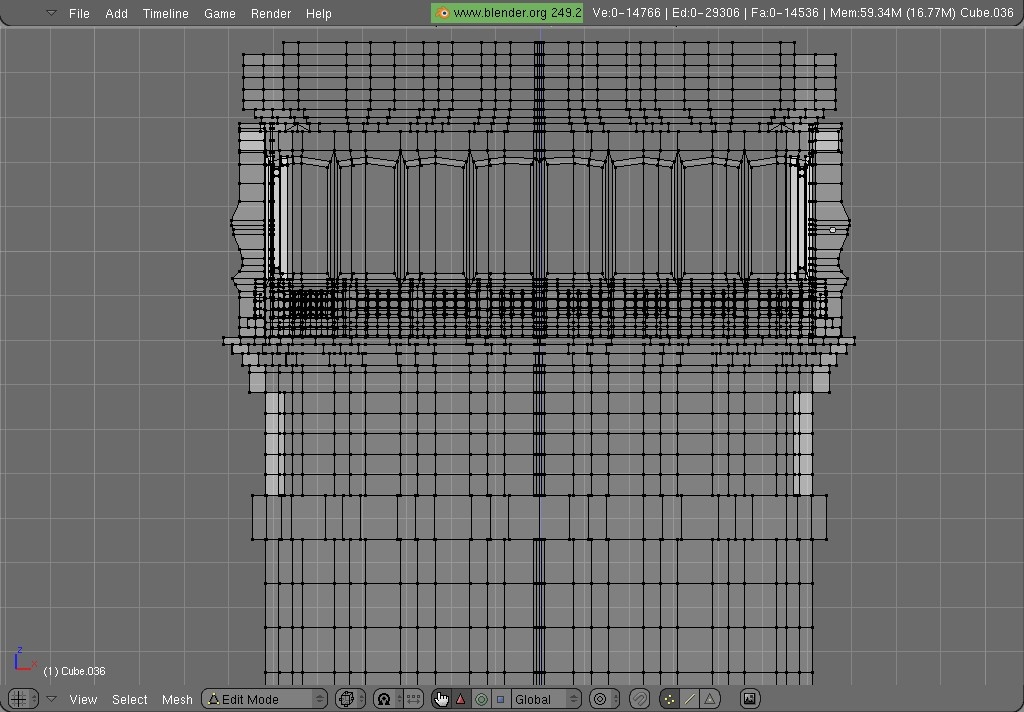Collapse the top header pulldown menus triangle

[52, 12]
